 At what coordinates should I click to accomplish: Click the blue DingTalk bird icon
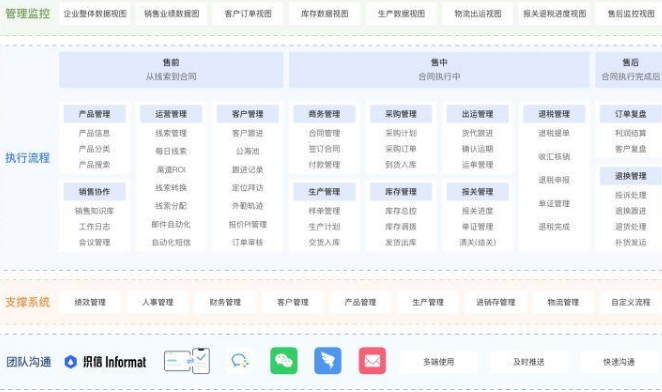(x=328, y=361)
